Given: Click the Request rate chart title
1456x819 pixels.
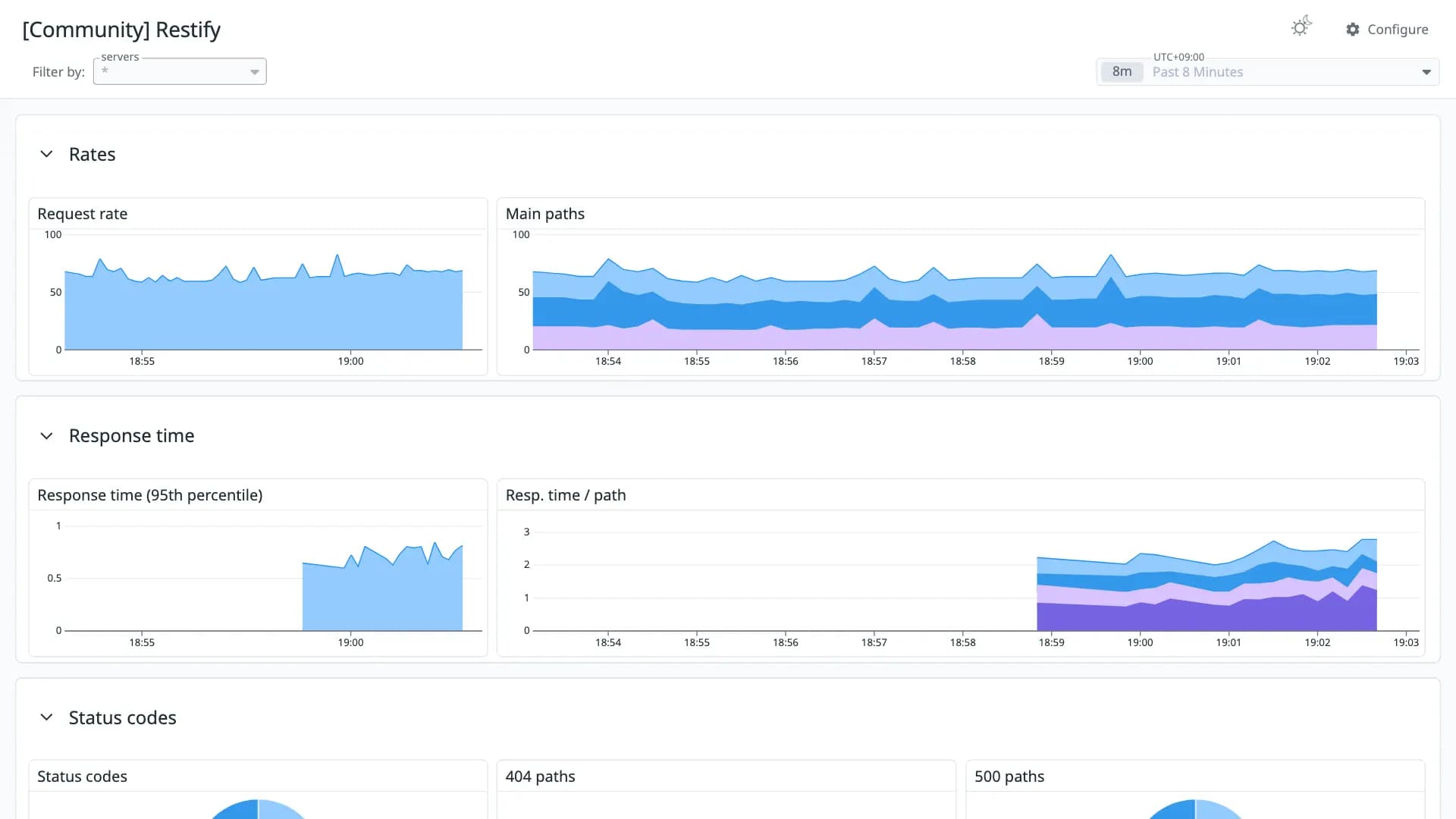Looking at the screenshot, I should click(82, 214).
